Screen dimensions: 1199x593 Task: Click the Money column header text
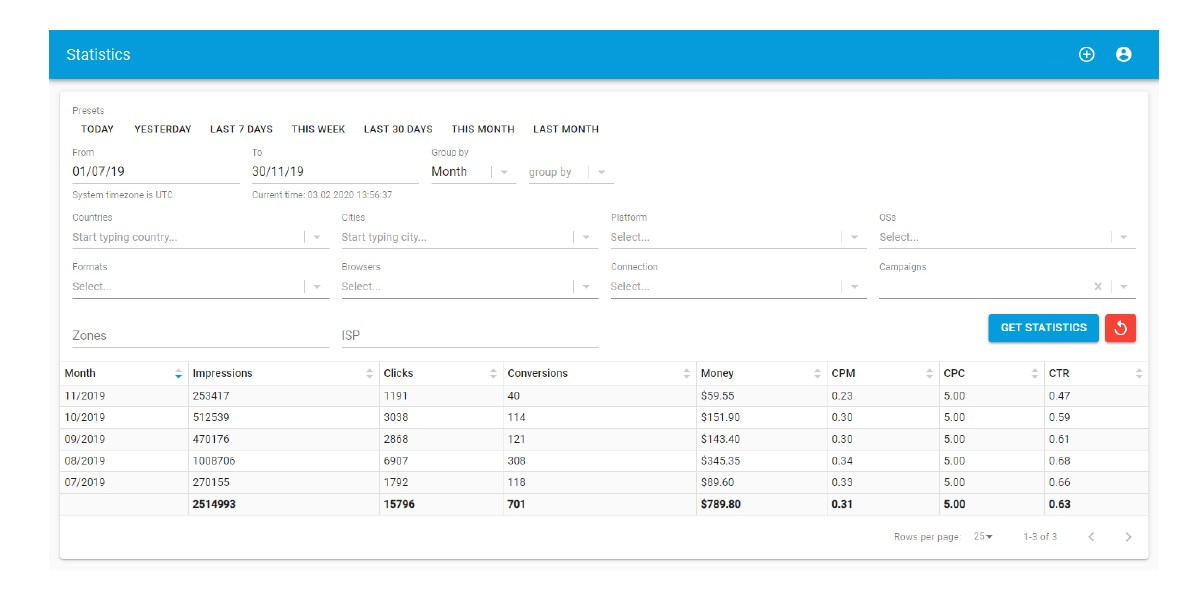(717, 373)
